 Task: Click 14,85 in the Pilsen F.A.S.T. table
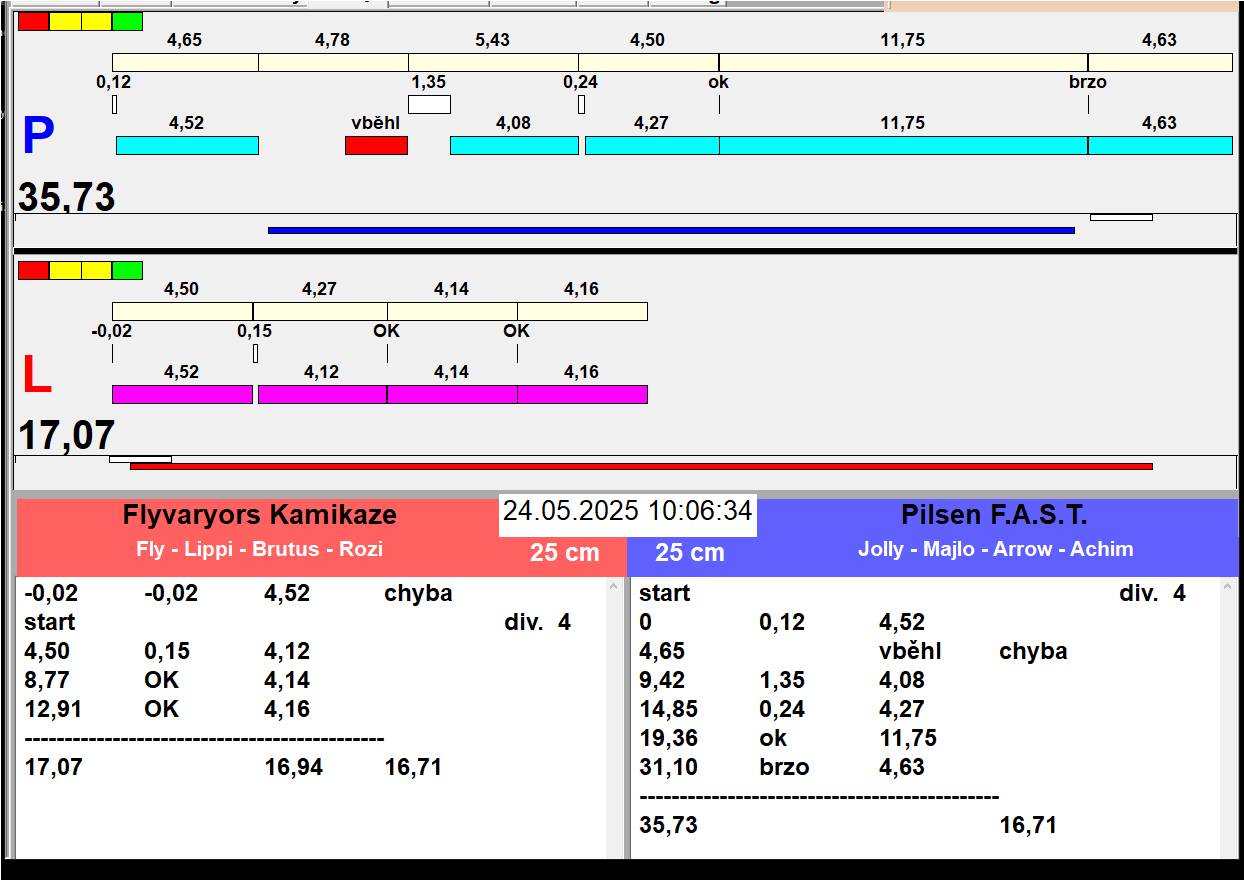click(x=668, y=709)
